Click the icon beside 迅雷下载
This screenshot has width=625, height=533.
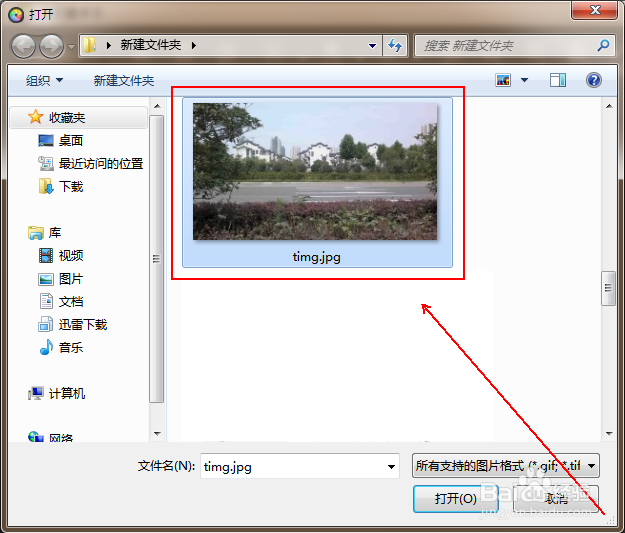coord(45,324)
